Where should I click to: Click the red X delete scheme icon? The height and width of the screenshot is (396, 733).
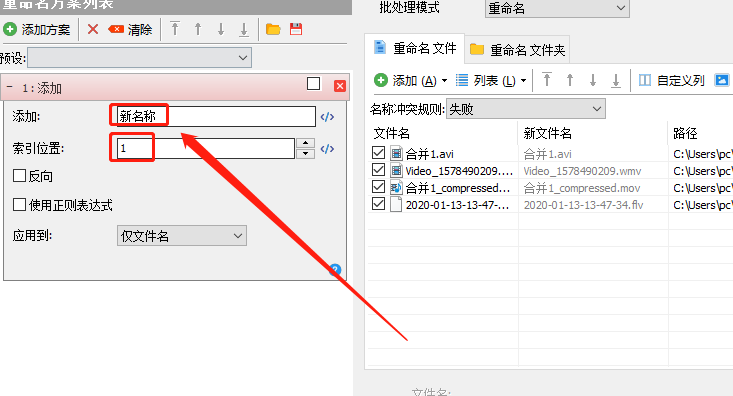(93, 29)
